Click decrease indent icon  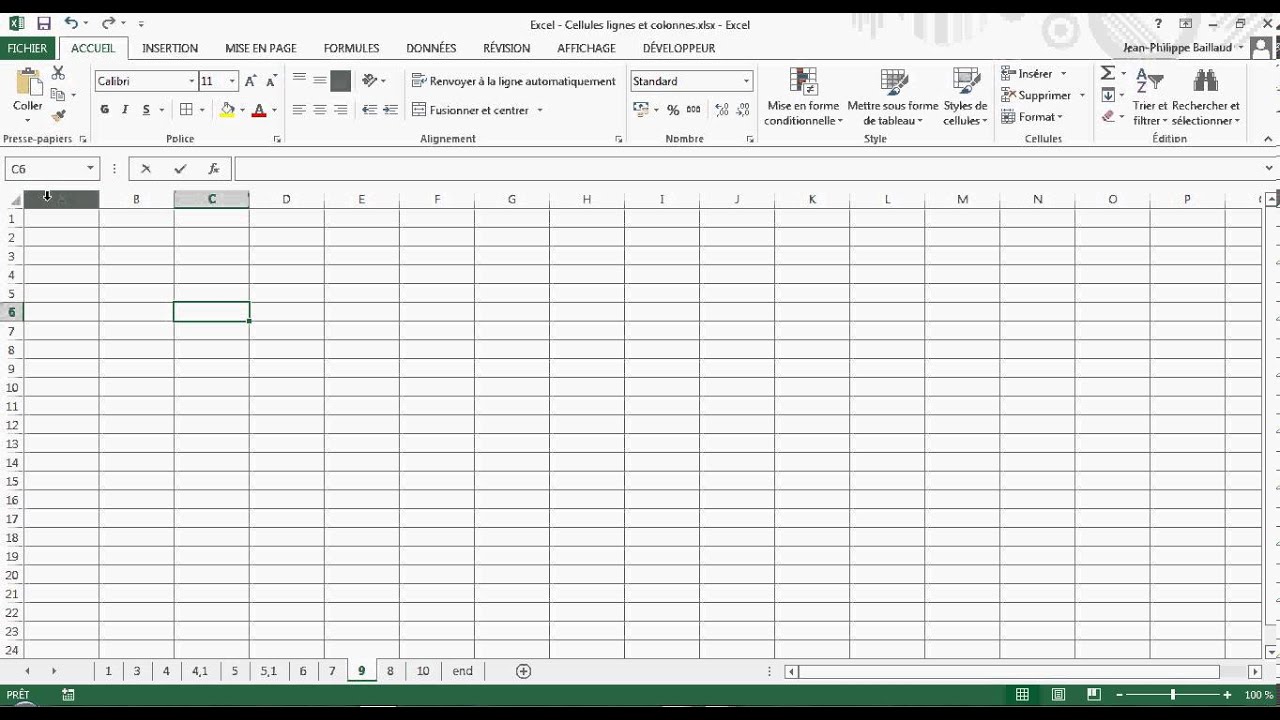pos(369,110)
